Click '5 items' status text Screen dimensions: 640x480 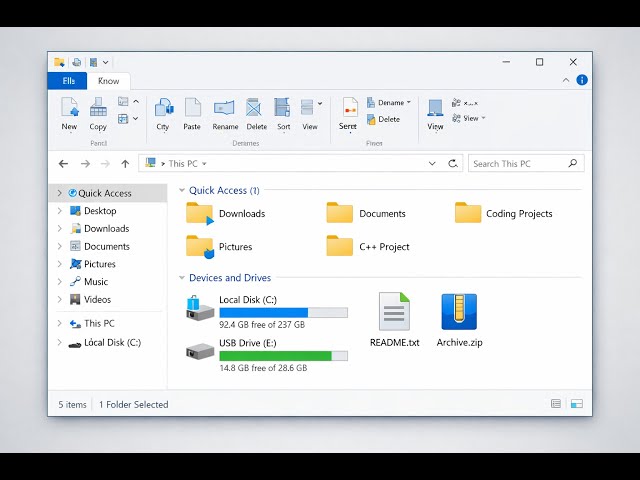click(x=72, y=404)
